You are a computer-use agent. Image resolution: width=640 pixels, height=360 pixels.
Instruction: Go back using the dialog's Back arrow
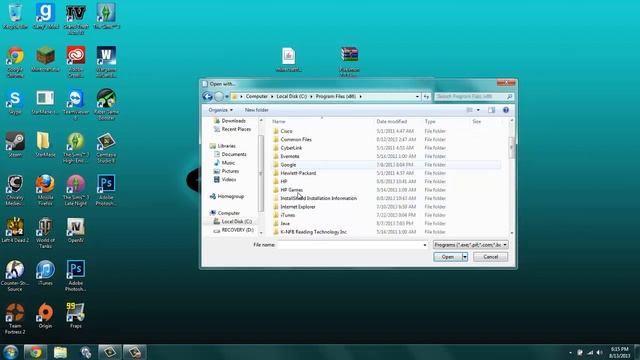click(x=207, y=96)
